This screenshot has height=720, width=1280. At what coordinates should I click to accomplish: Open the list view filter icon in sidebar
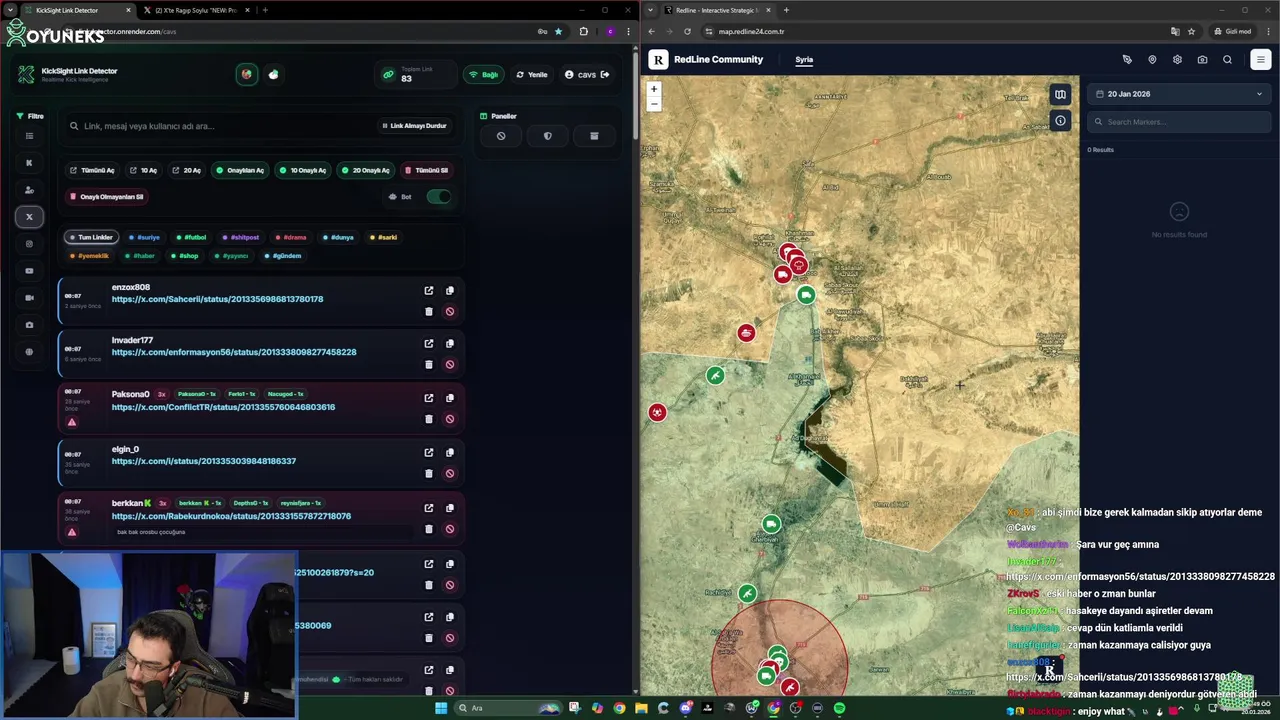29,136
